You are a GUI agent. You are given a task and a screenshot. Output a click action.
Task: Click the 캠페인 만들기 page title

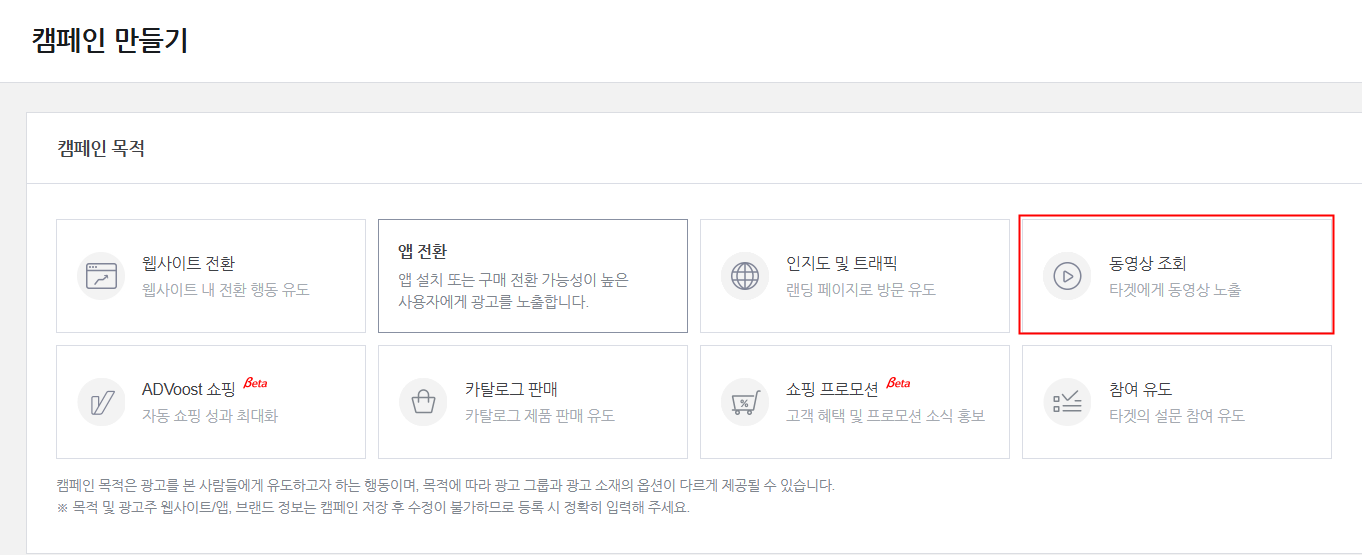point(110,41)
